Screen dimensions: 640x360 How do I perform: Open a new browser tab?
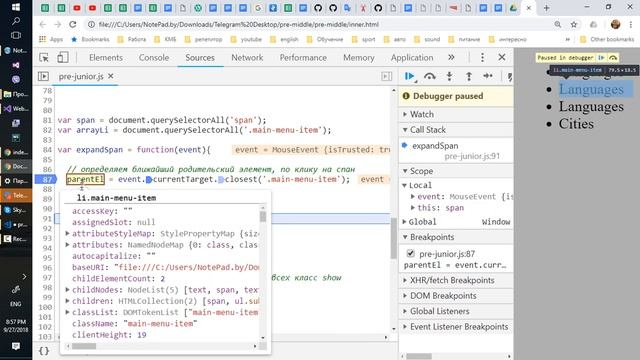546,8
